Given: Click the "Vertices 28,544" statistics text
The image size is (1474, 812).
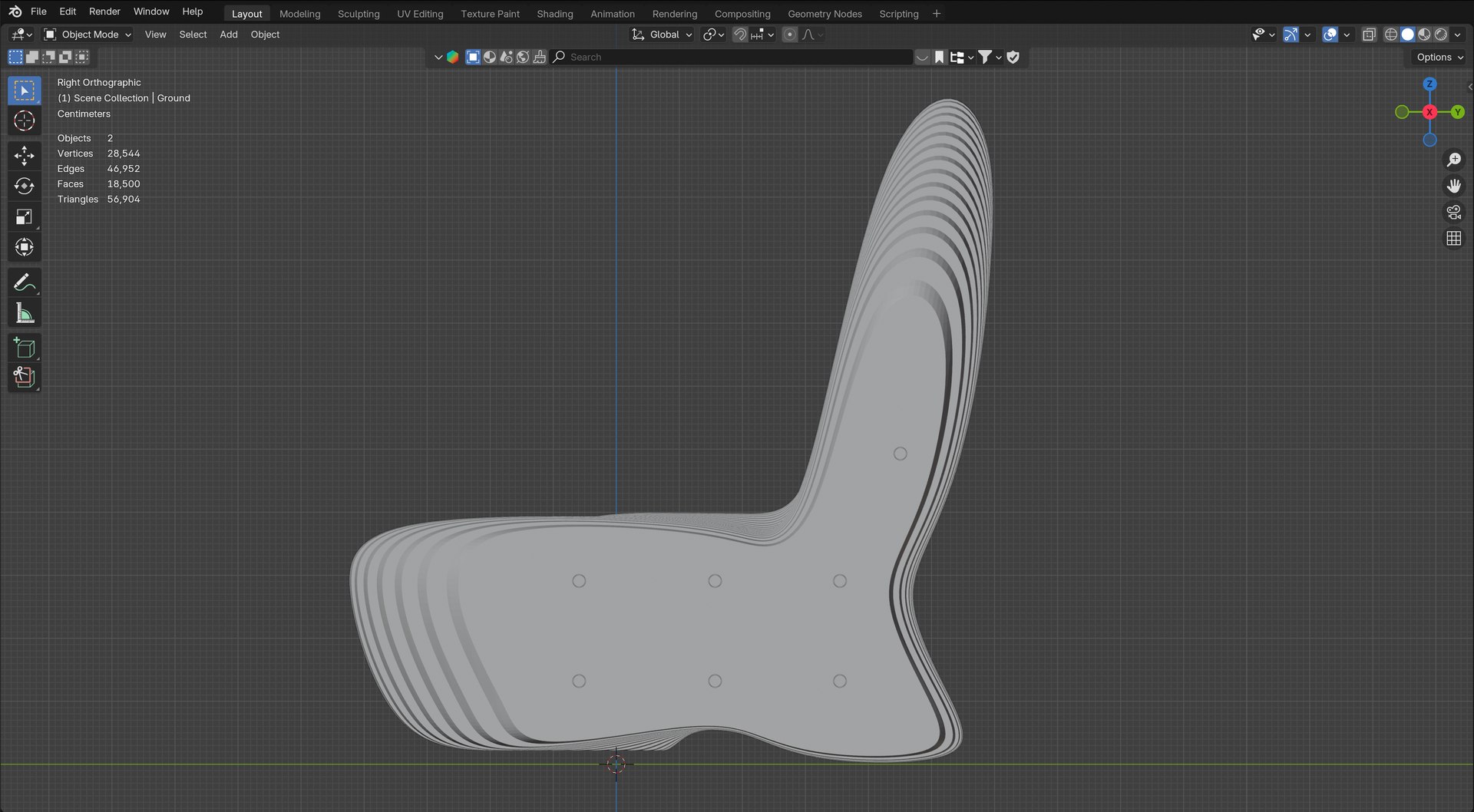Looking at the screenshot, I should coord(98,153).
